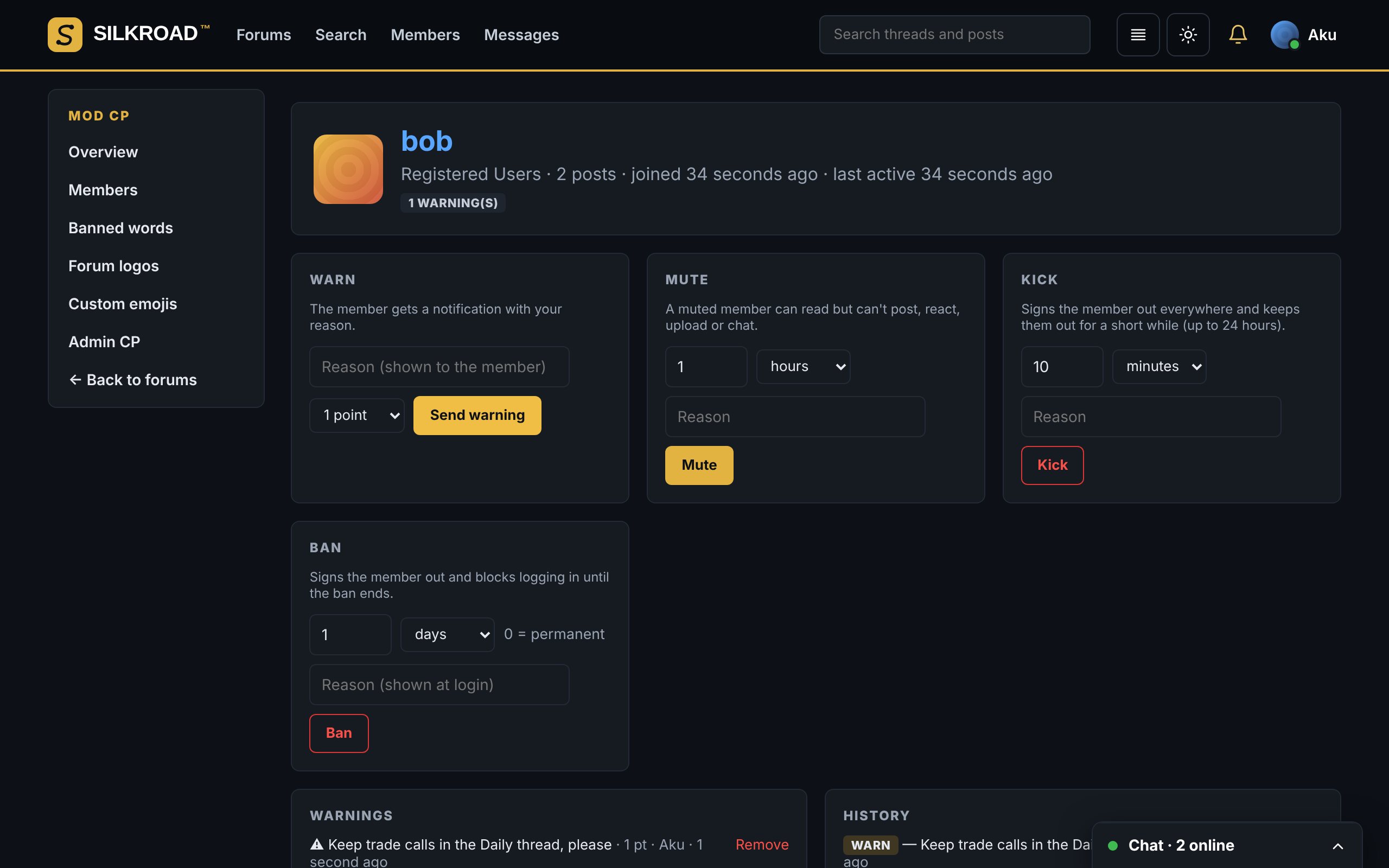The height and width of the screenshot is (868, 1389).
Task: Click the ban duration number field
Action: (x=350, y=634)
